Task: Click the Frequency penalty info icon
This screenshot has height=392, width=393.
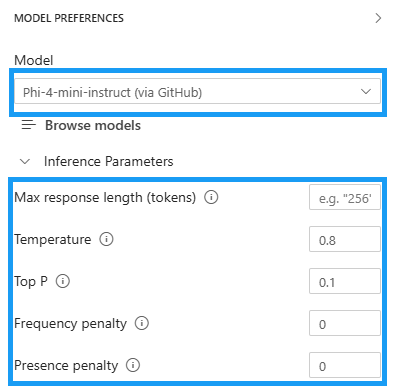Action: click(142, 323)
